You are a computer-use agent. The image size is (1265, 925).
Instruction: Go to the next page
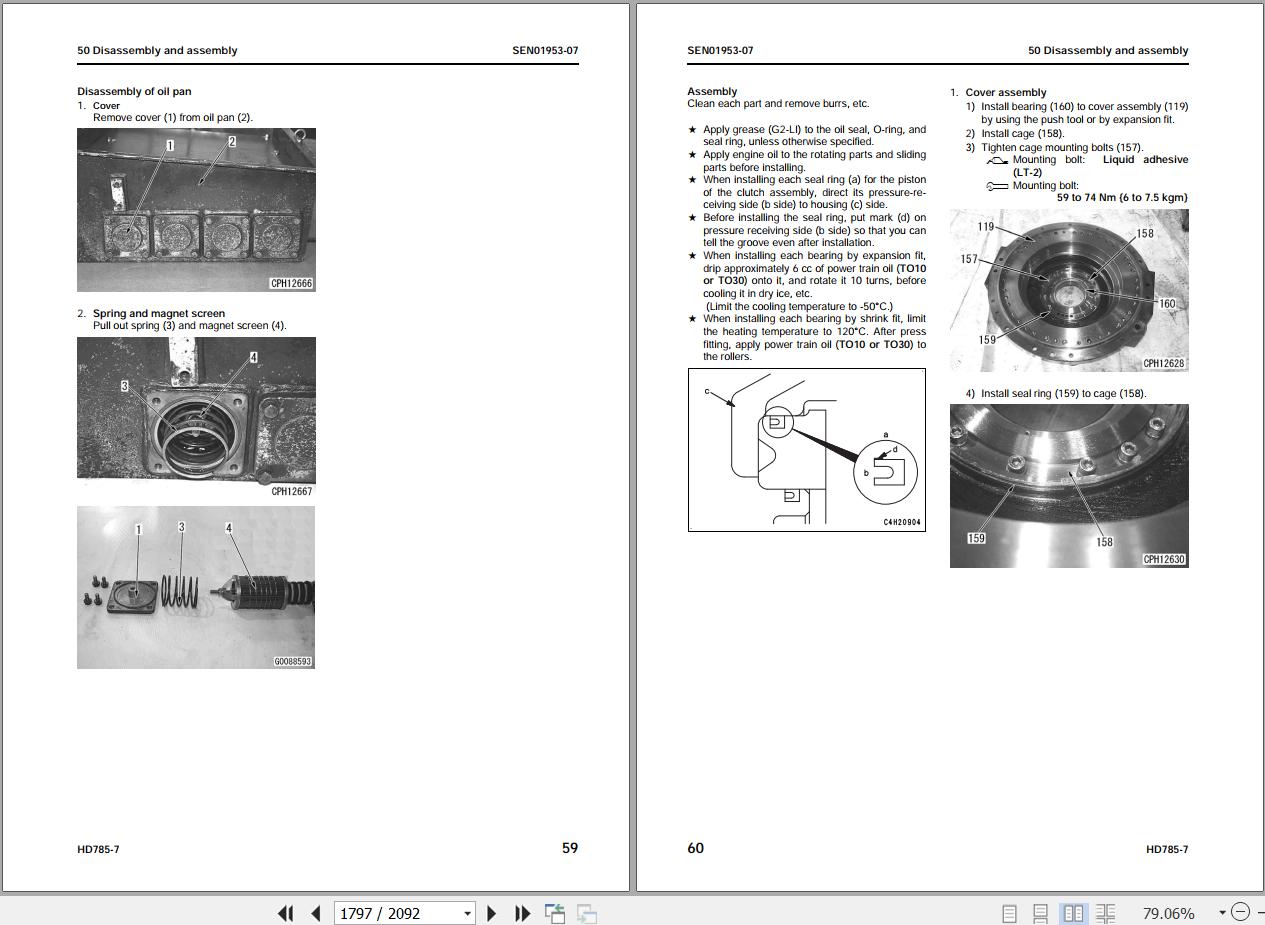tap(491, 913)
